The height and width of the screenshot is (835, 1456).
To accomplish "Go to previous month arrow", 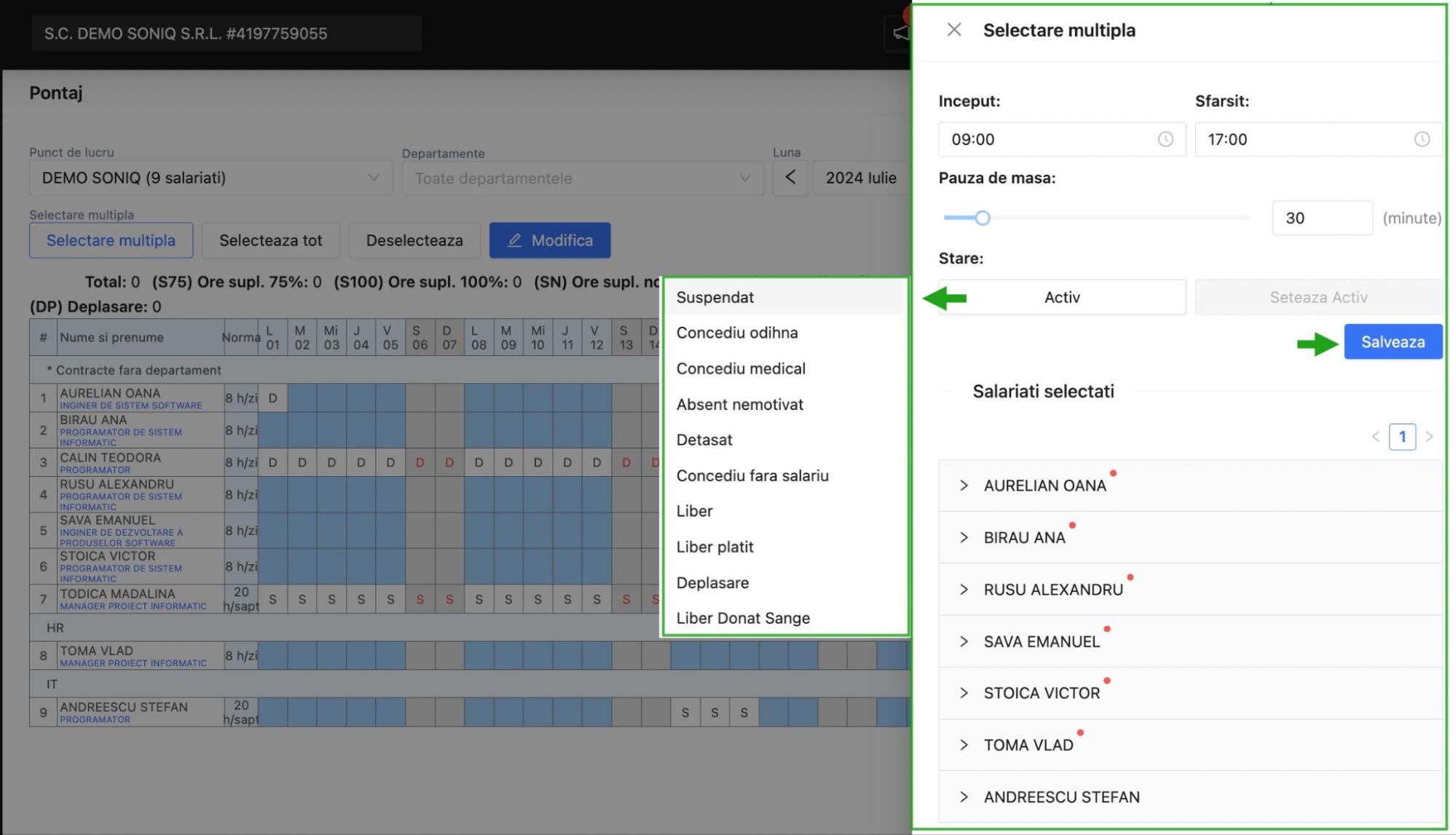I will pyautogui.click(x=790, y=178).
